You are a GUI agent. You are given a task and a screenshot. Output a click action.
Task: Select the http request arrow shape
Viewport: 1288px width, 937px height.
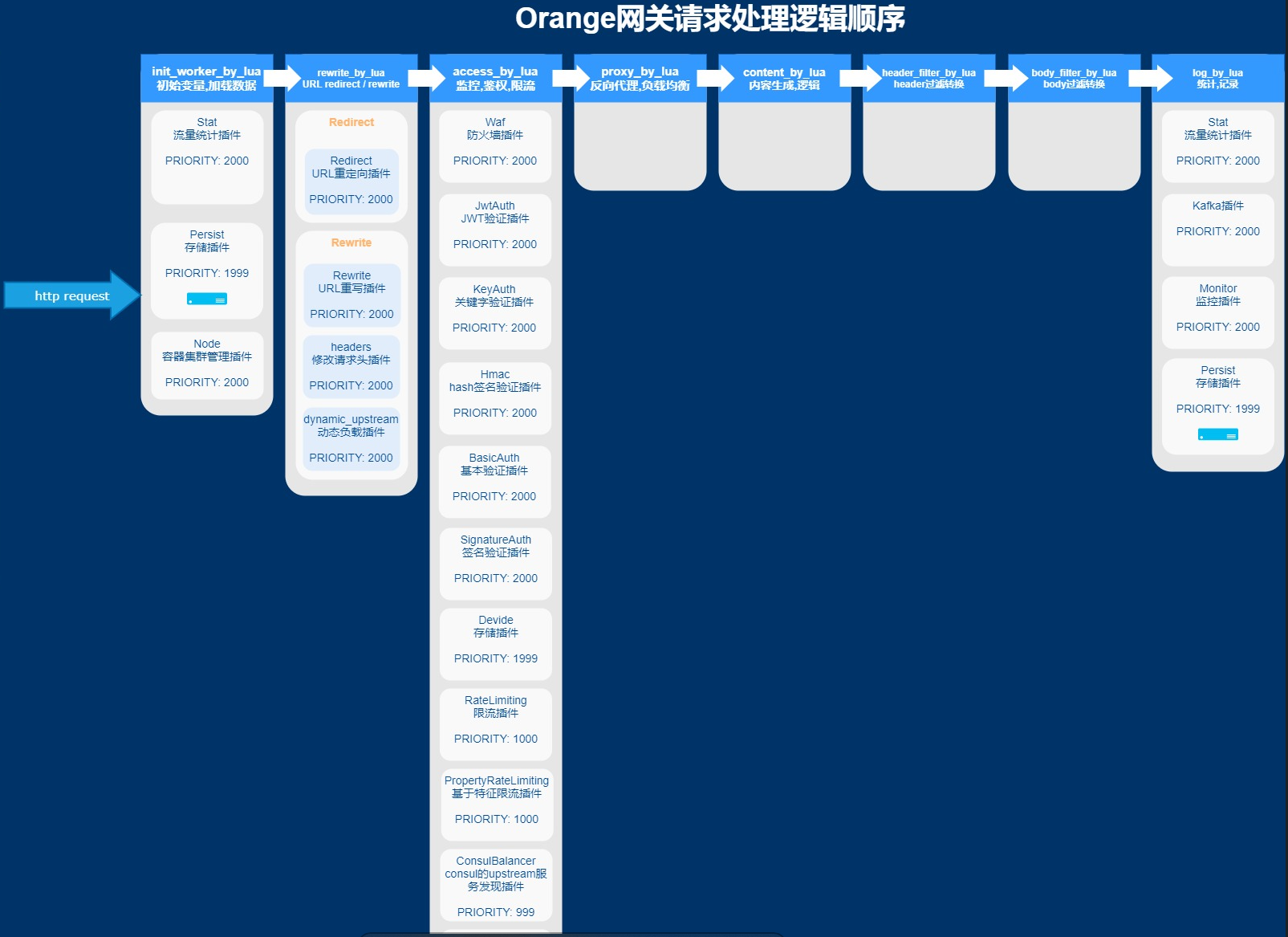click(x=72, y=295)
